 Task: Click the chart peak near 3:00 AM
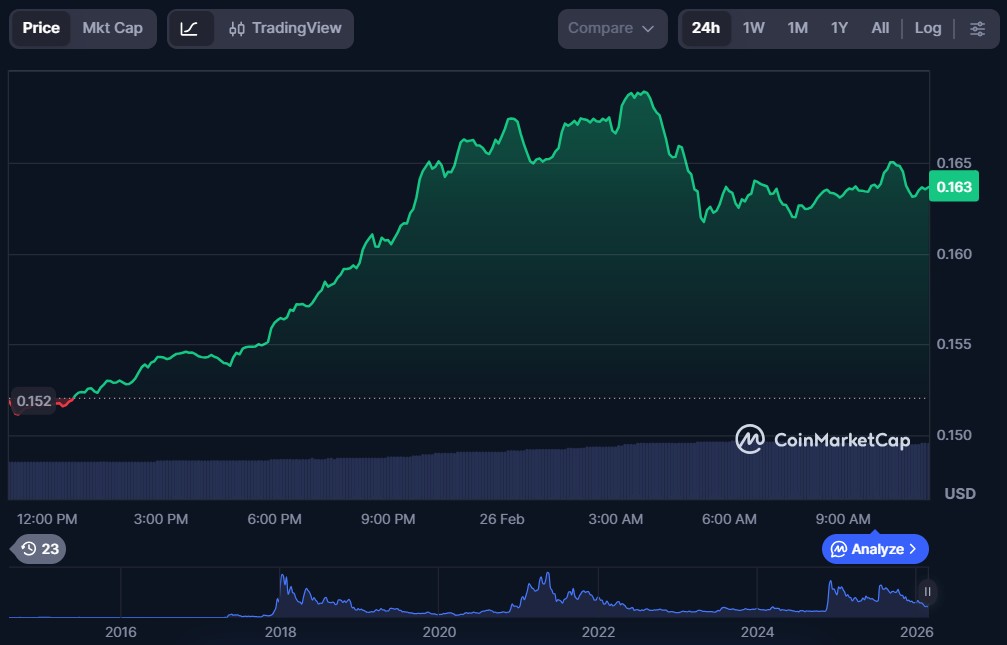637,94
